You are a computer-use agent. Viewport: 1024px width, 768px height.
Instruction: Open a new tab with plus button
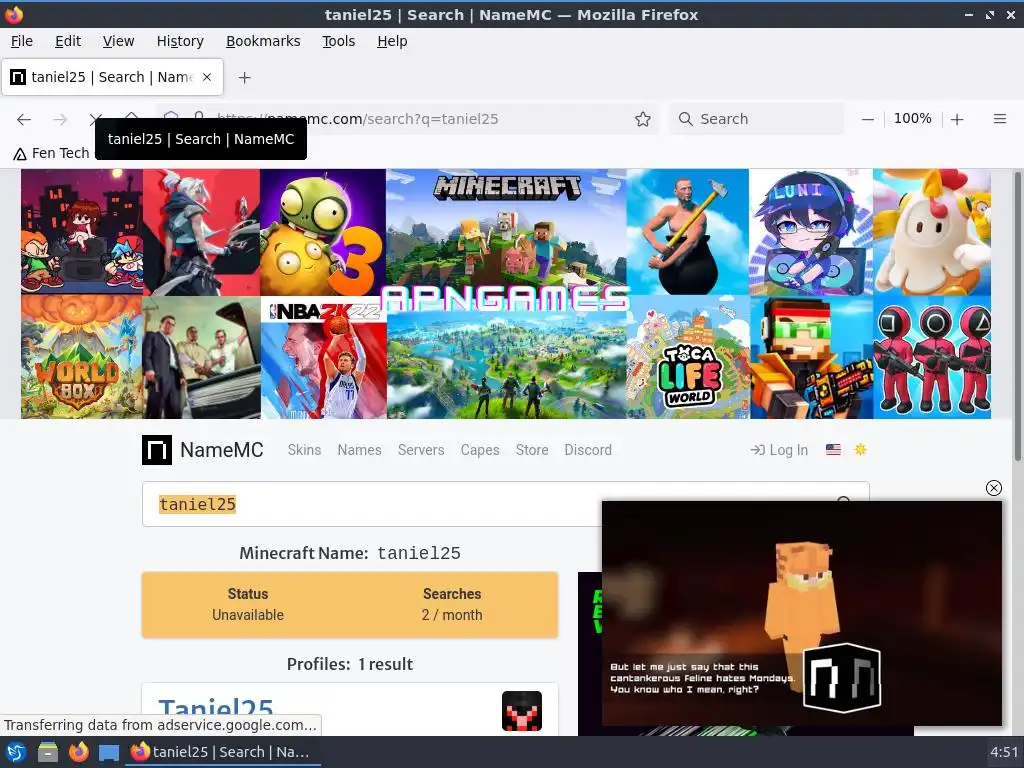pos(244,78)
